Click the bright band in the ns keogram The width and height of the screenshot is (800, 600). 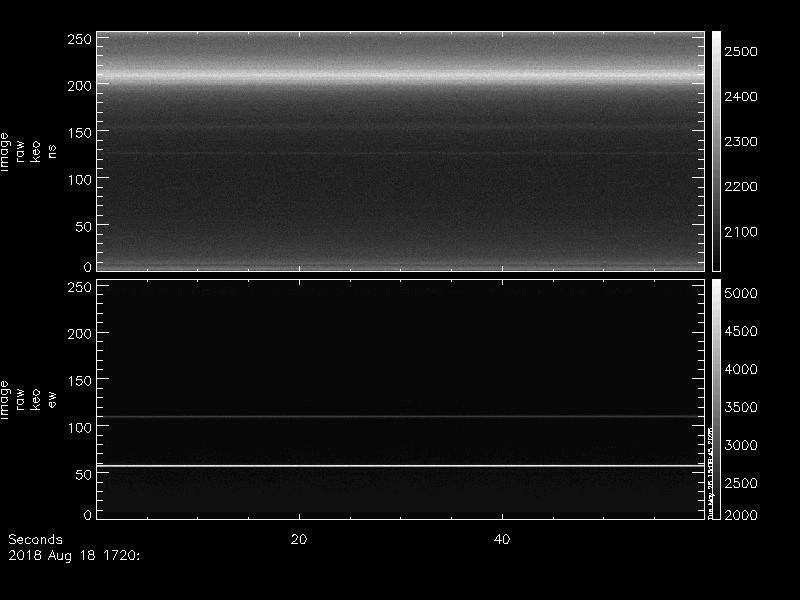[x=401, y=76]
